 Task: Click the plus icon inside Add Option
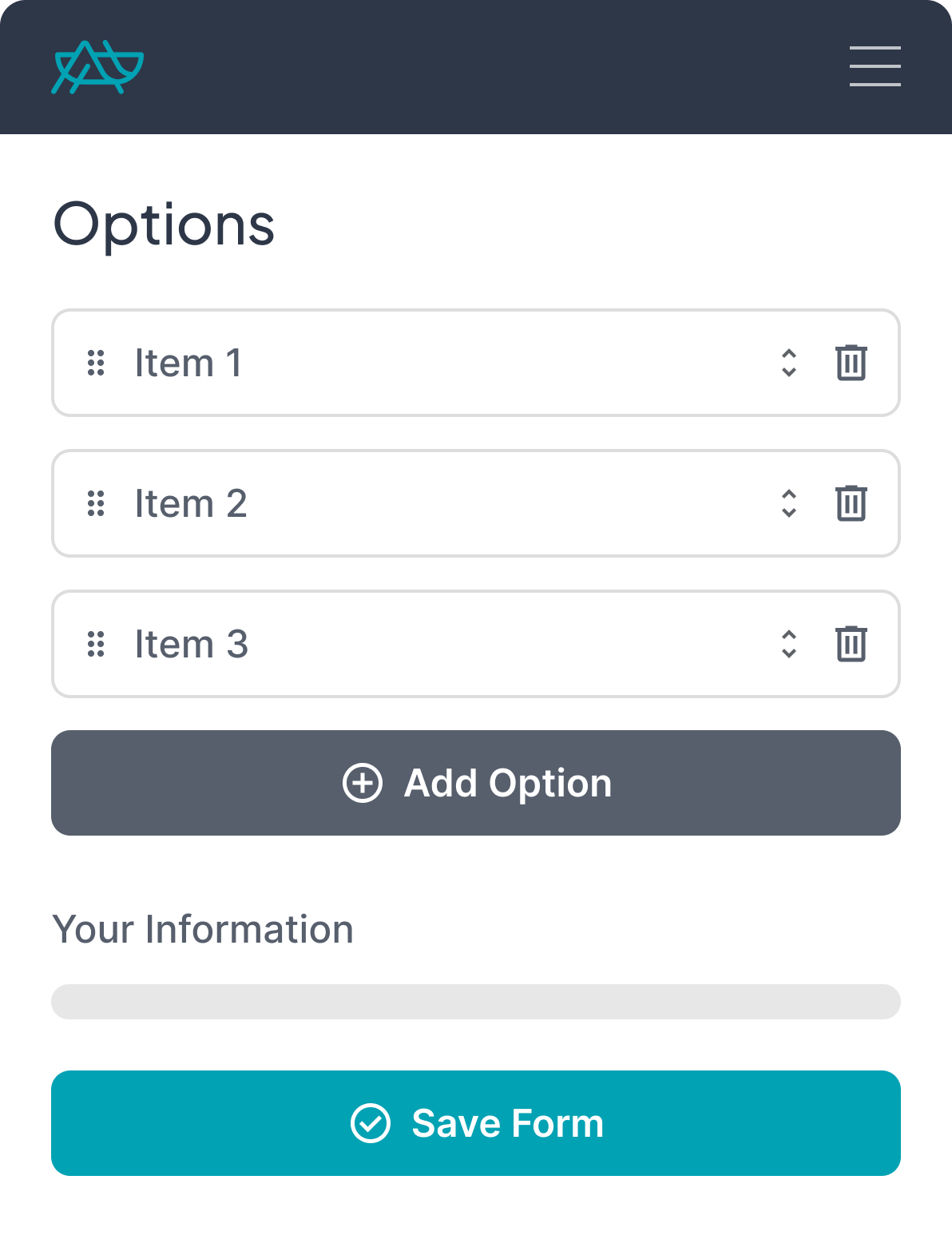[363, 783]
